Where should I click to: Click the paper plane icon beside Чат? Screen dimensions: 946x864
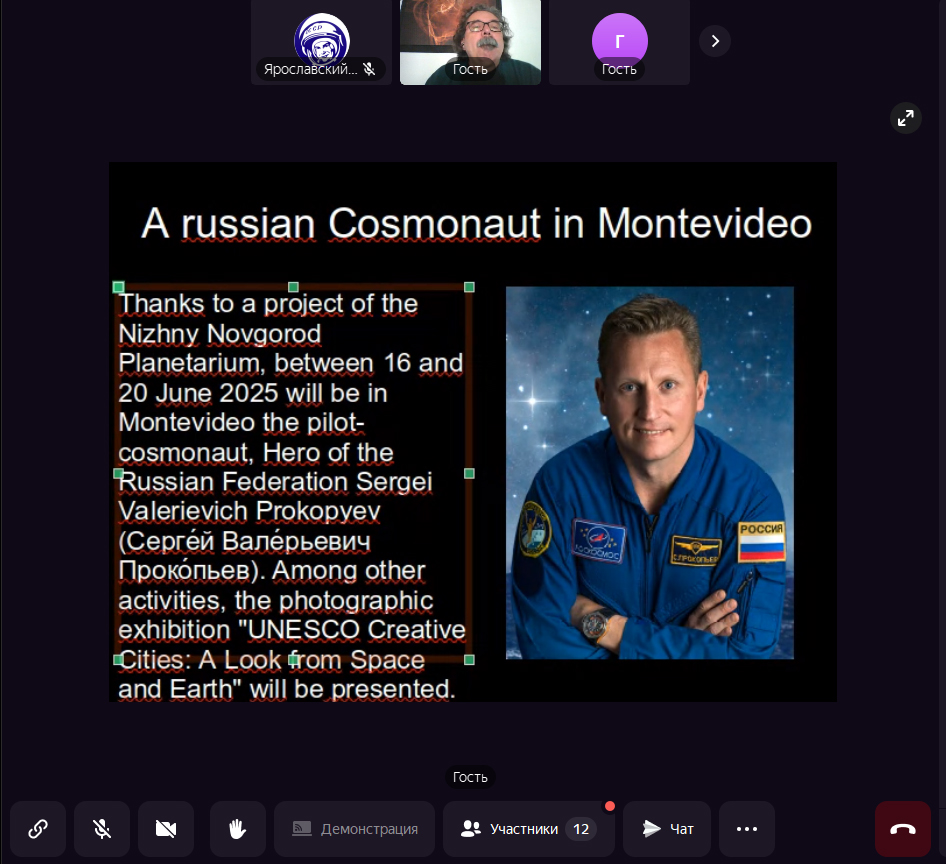(x=652, y=829)
